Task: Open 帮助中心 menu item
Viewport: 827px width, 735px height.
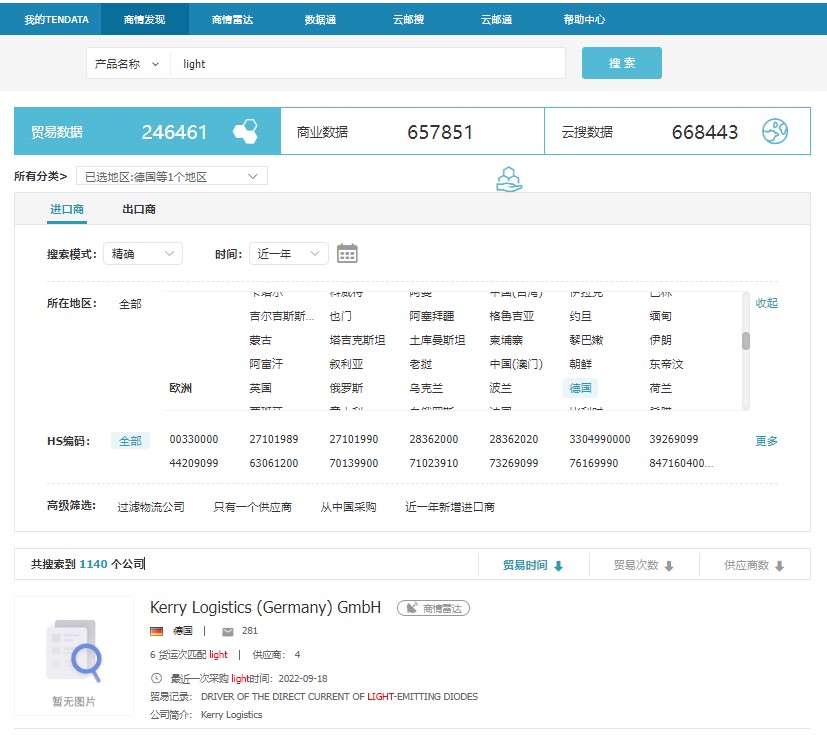Action: (584, 20)
